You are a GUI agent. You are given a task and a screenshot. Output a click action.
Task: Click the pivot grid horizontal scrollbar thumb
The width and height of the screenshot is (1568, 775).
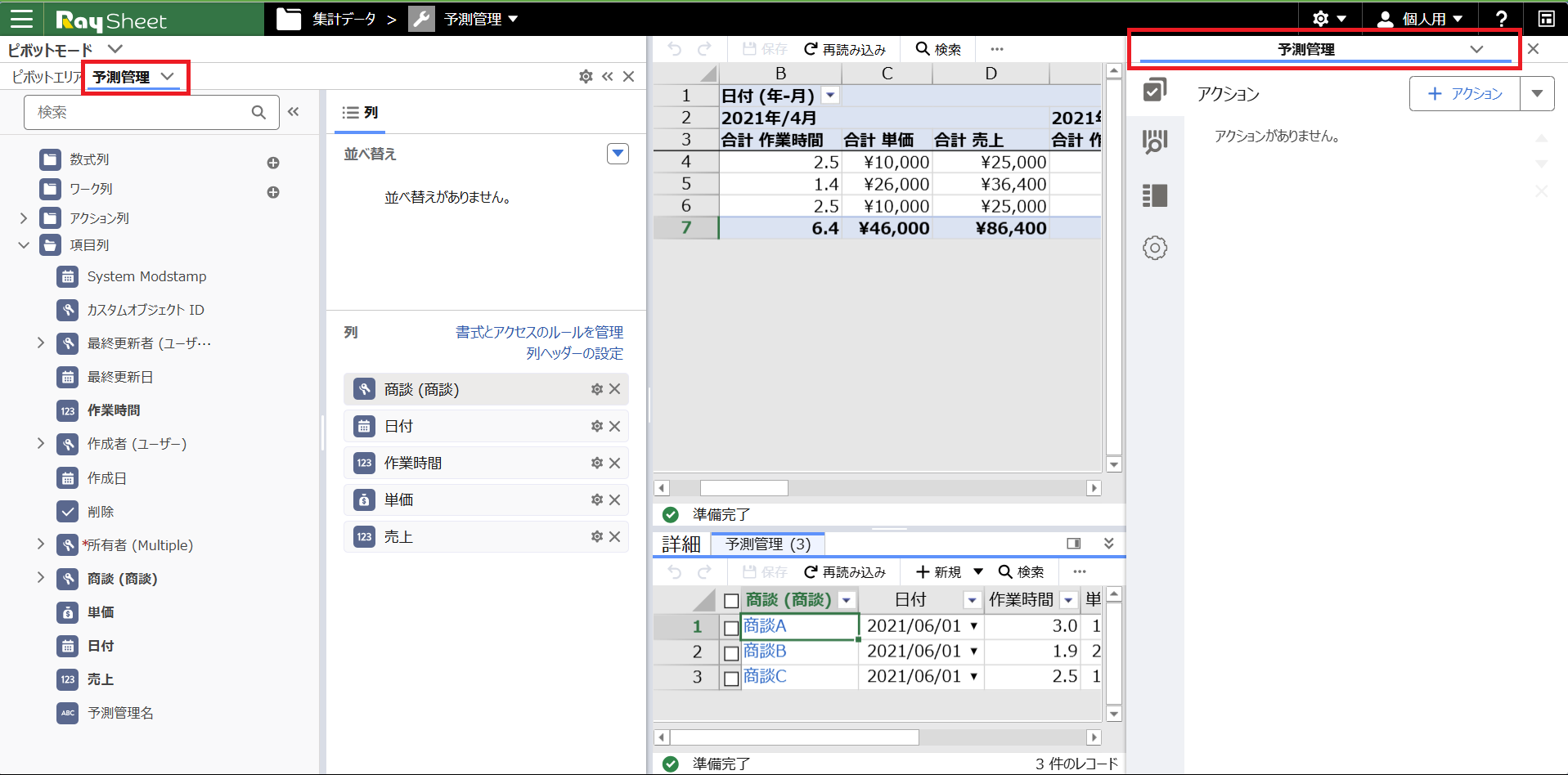coord(744,488)
